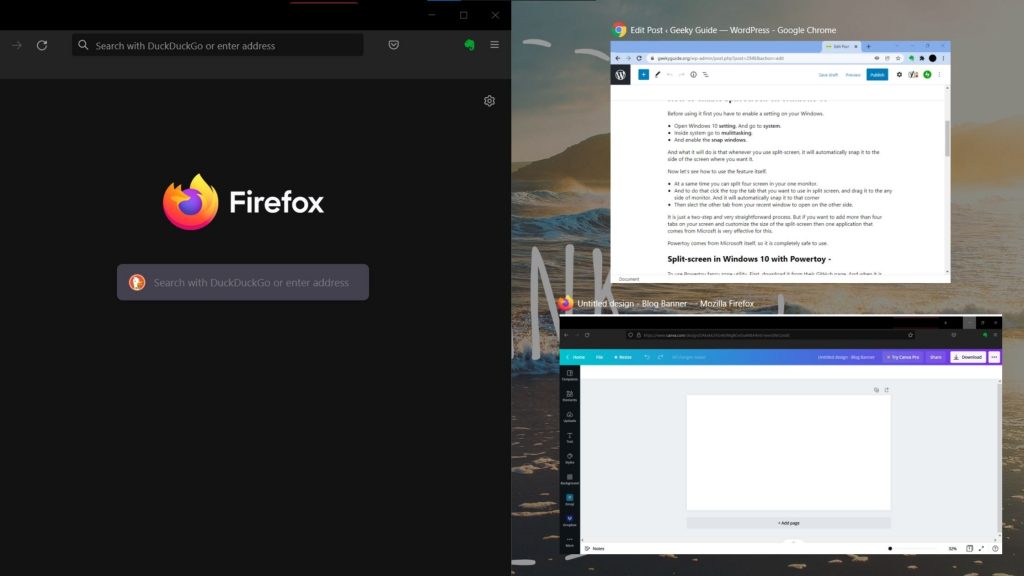Open the list view icon in WordPress editor
Viewport: 1024px width, 576px height.
click(705, 74)
